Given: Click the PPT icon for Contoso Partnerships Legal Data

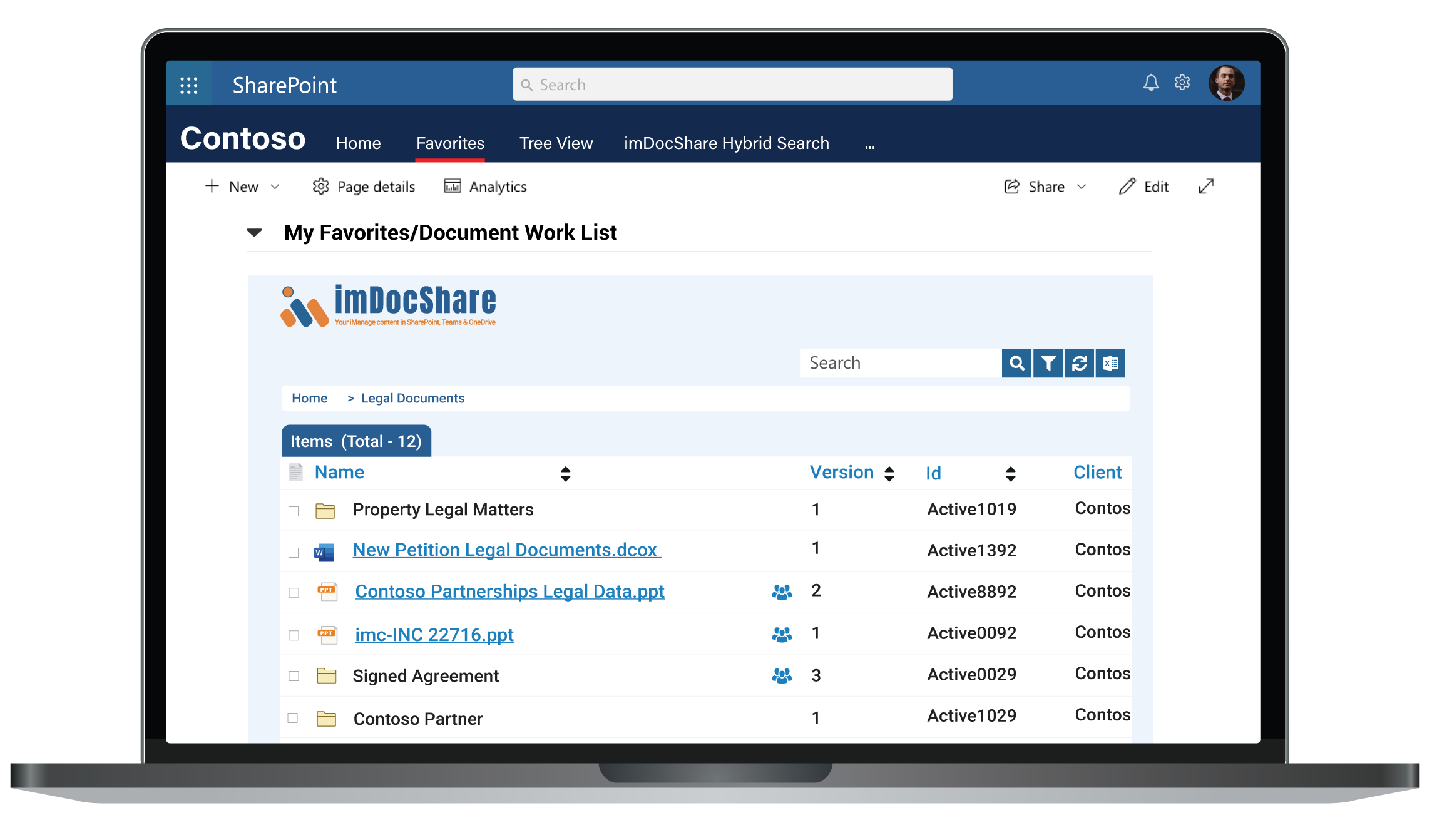Looking at the screenshot, I should point(327,592).
